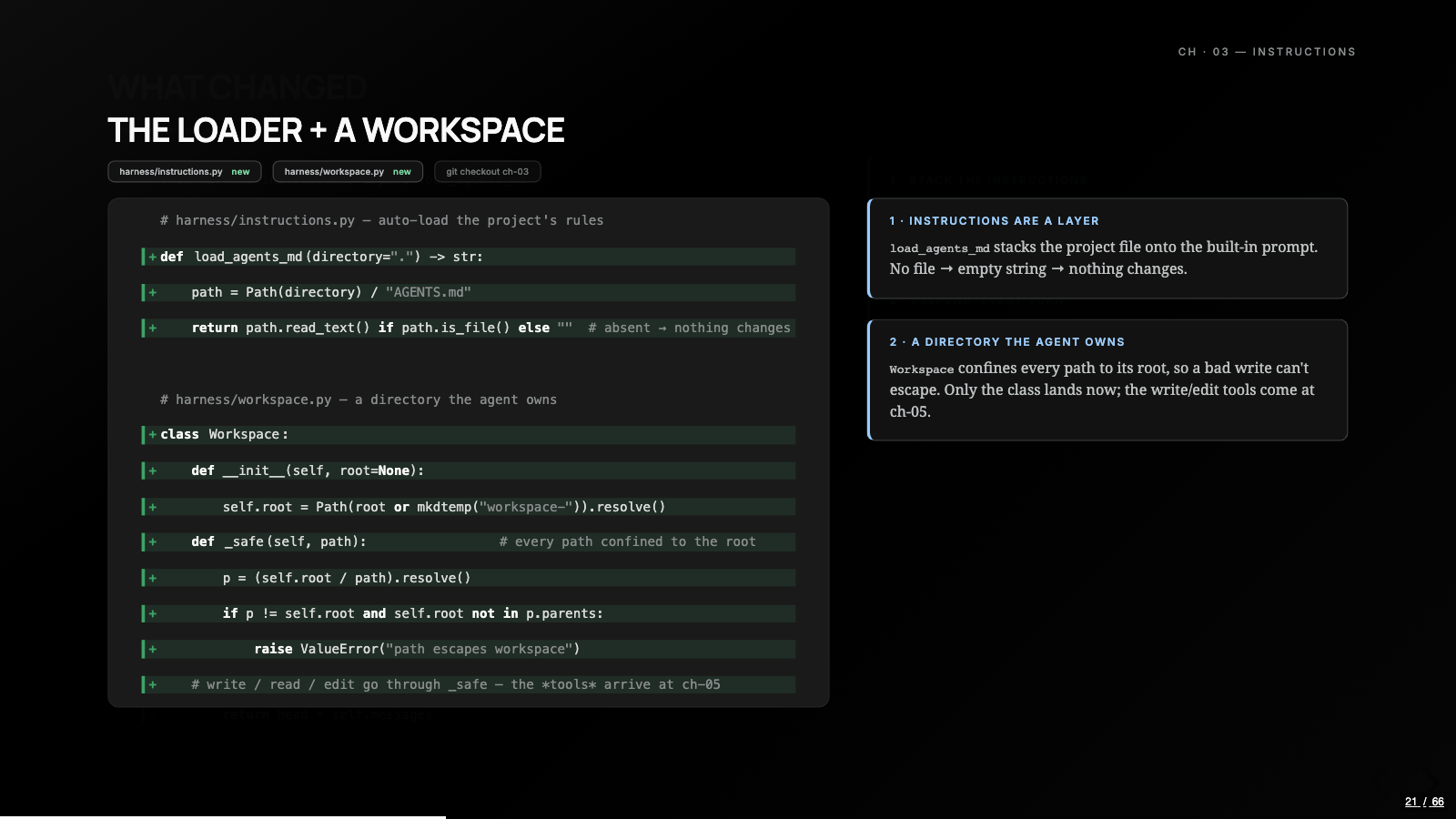Click the 'p = (self.root / path).resolve()' line

click(469, 578)
